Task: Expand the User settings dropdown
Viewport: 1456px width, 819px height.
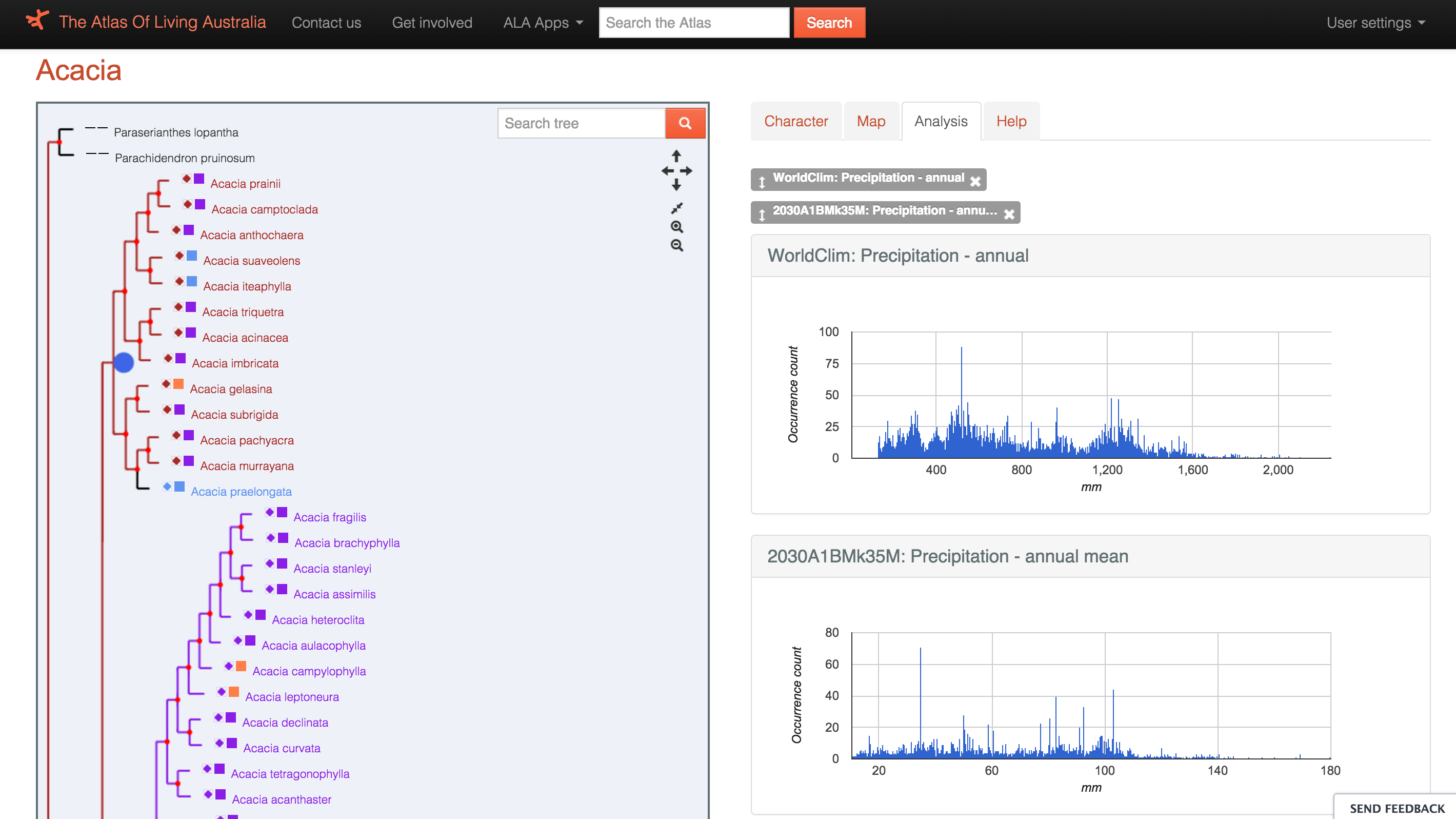Action: tap(1375, 23)
